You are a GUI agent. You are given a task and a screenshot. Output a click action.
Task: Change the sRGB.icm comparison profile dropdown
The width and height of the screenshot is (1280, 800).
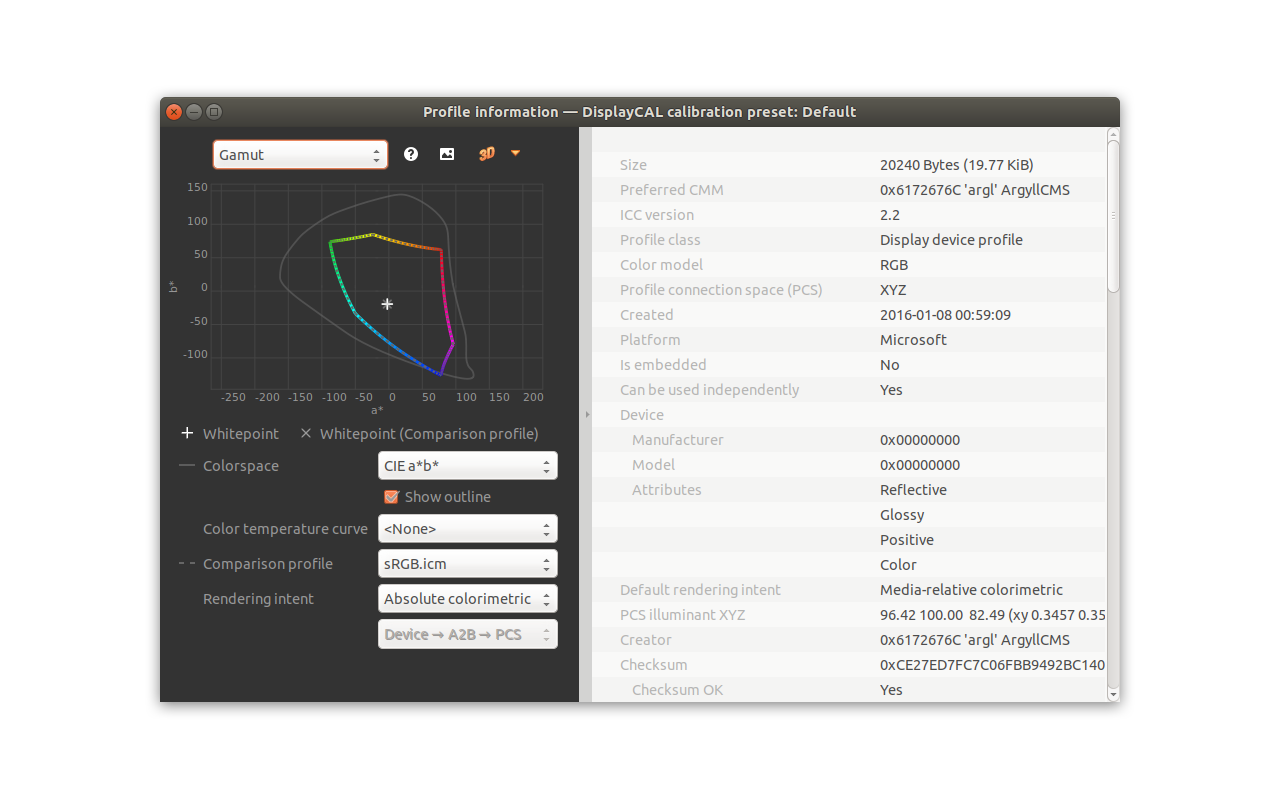point(467,564)
